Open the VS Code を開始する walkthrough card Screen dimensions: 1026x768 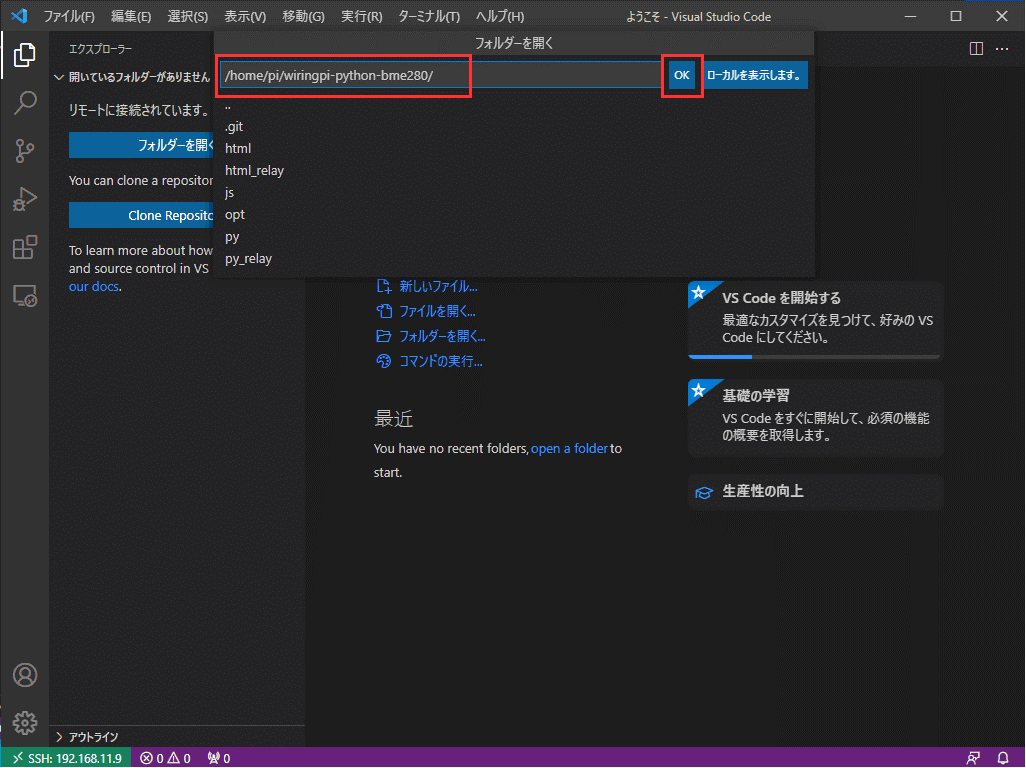815,320
